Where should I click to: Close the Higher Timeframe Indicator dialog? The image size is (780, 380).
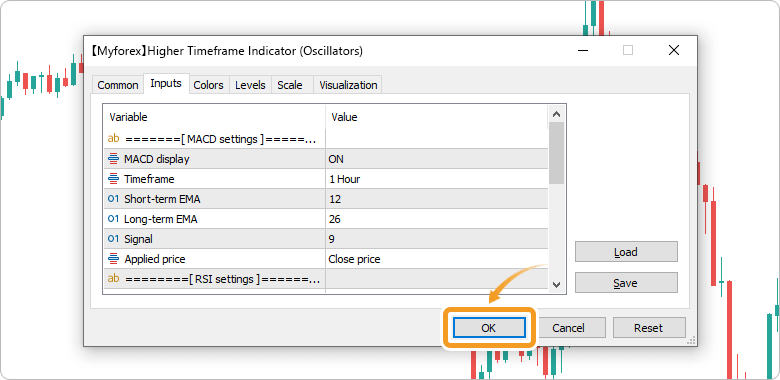click(x=674, y=50)
